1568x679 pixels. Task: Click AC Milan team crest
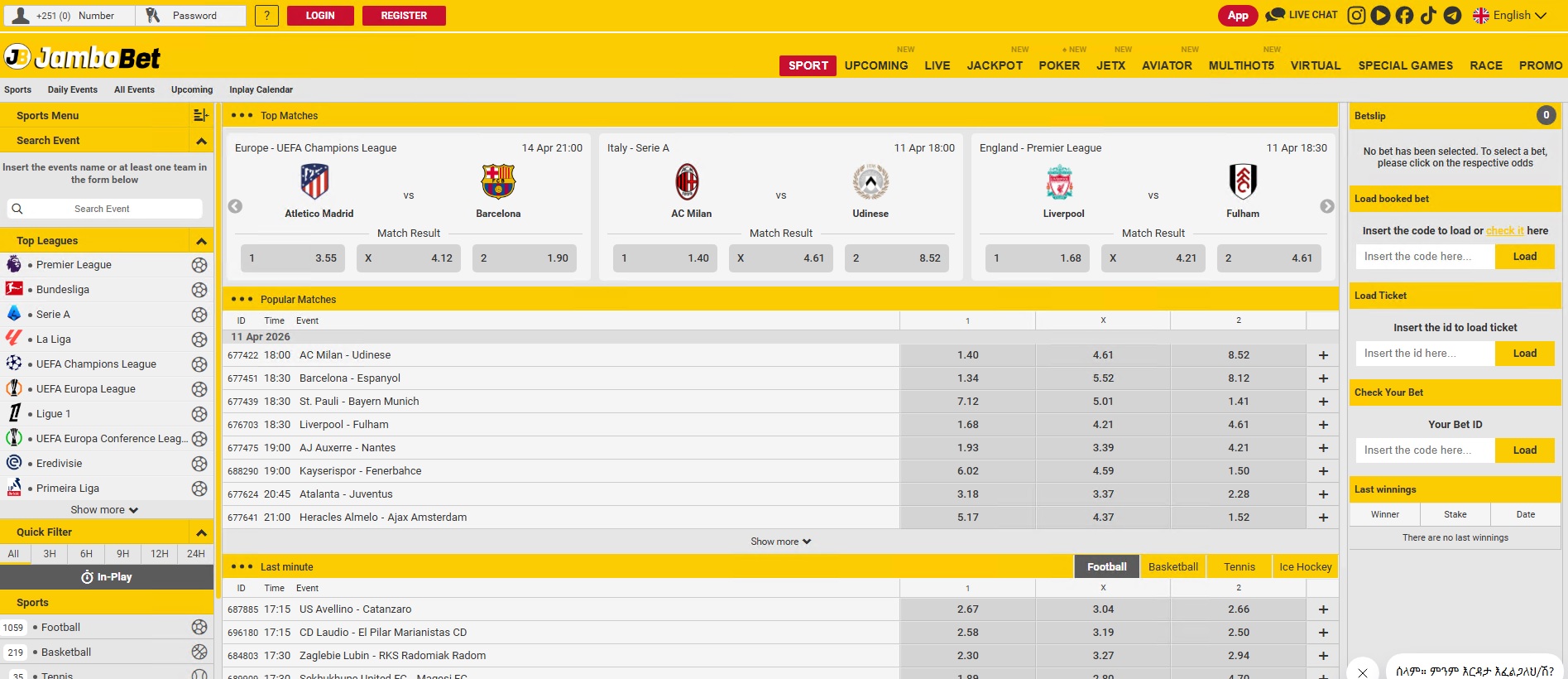point(688,181)
